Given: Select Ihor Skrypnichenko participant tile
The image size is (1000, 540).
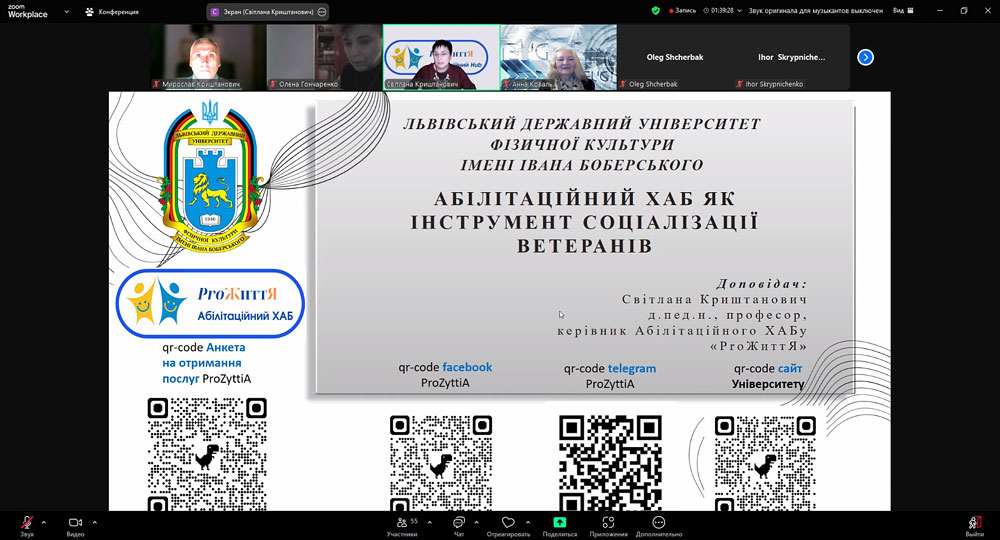Looking at the screenshot, I should pos(791,57).
